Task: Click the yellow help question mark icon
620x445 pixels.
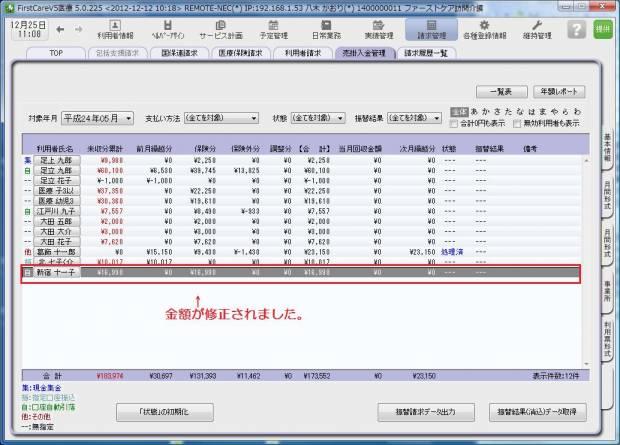Action: tap(575, 28)
